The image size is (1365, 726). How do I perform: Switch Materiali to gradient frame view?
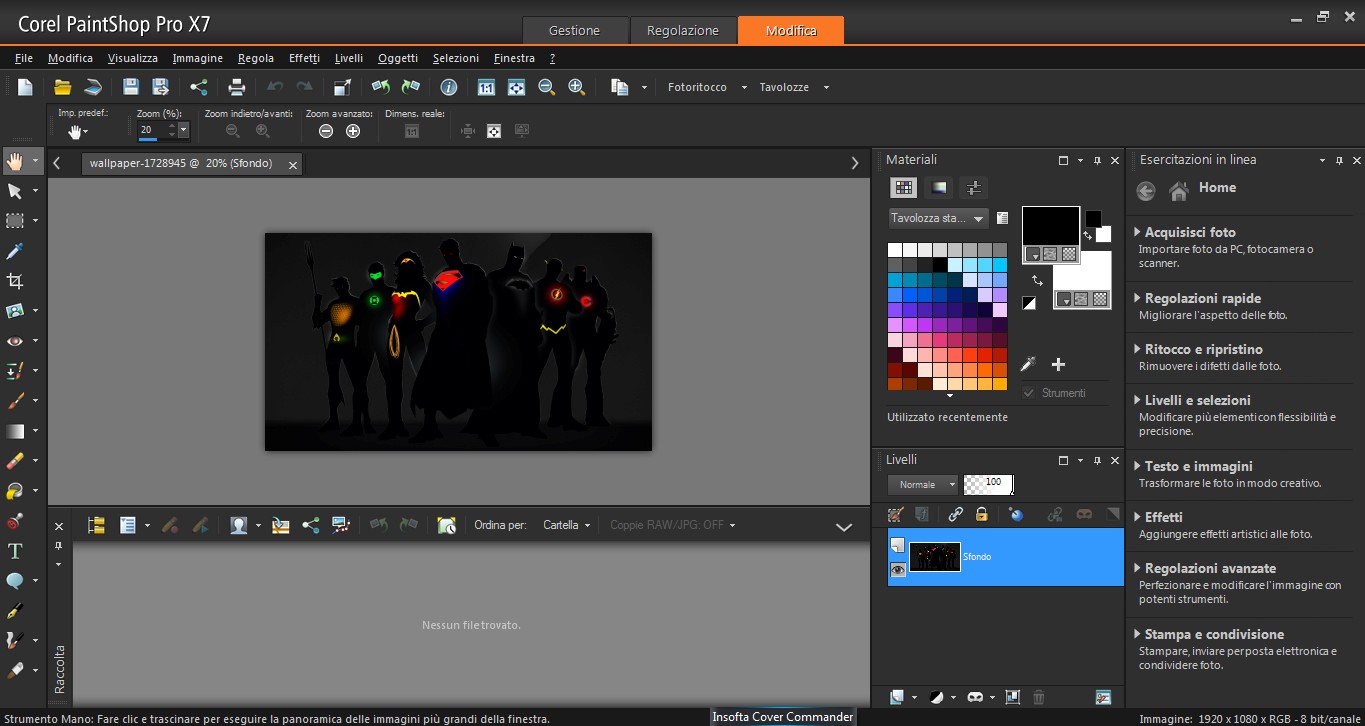pos(939,187)
